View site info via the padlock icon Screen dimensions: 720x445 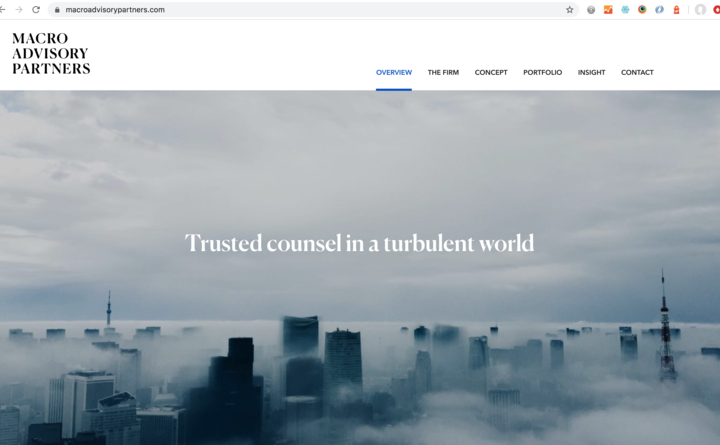58,9
